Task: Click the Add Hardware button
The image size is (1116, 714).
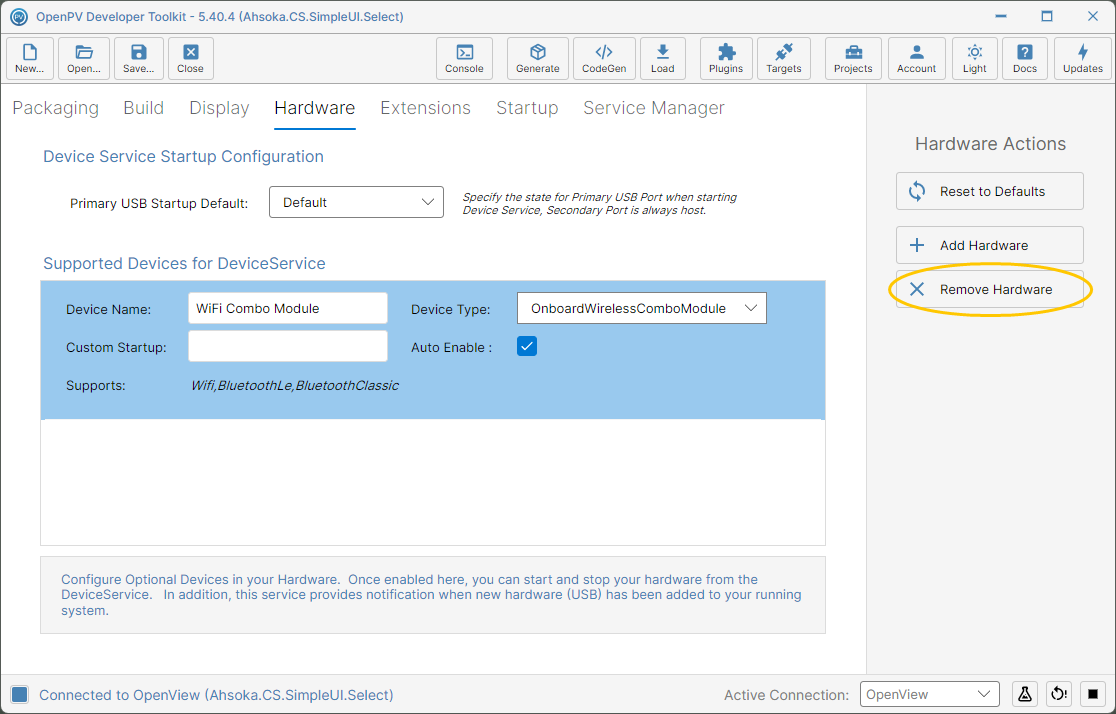Action: 990,245
